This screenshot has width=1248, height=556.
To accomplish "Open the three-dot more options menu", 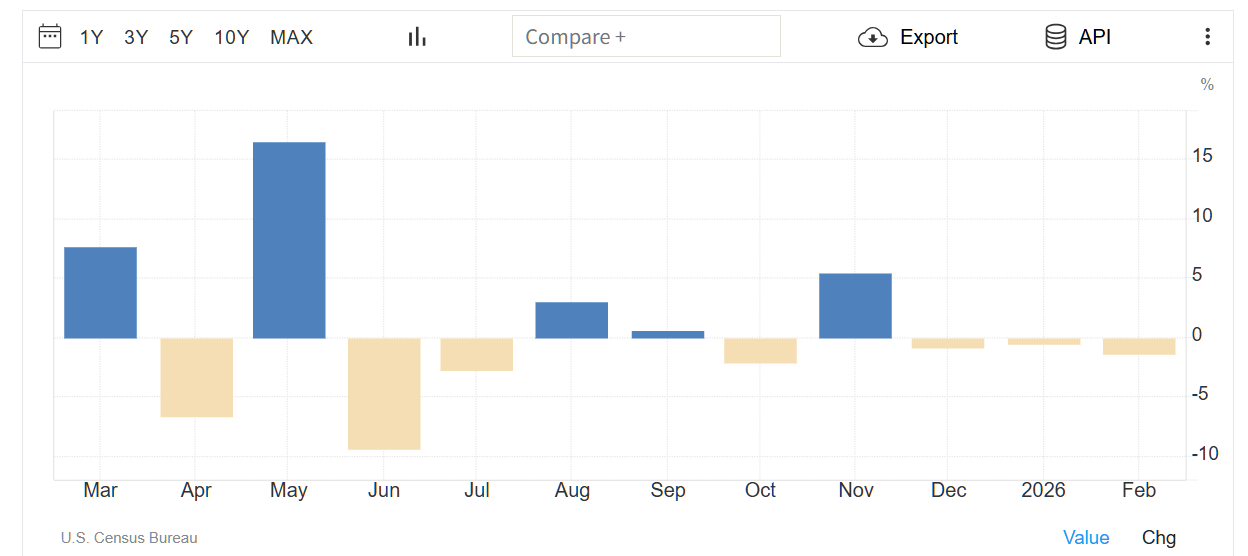I will coord(1207,37).
